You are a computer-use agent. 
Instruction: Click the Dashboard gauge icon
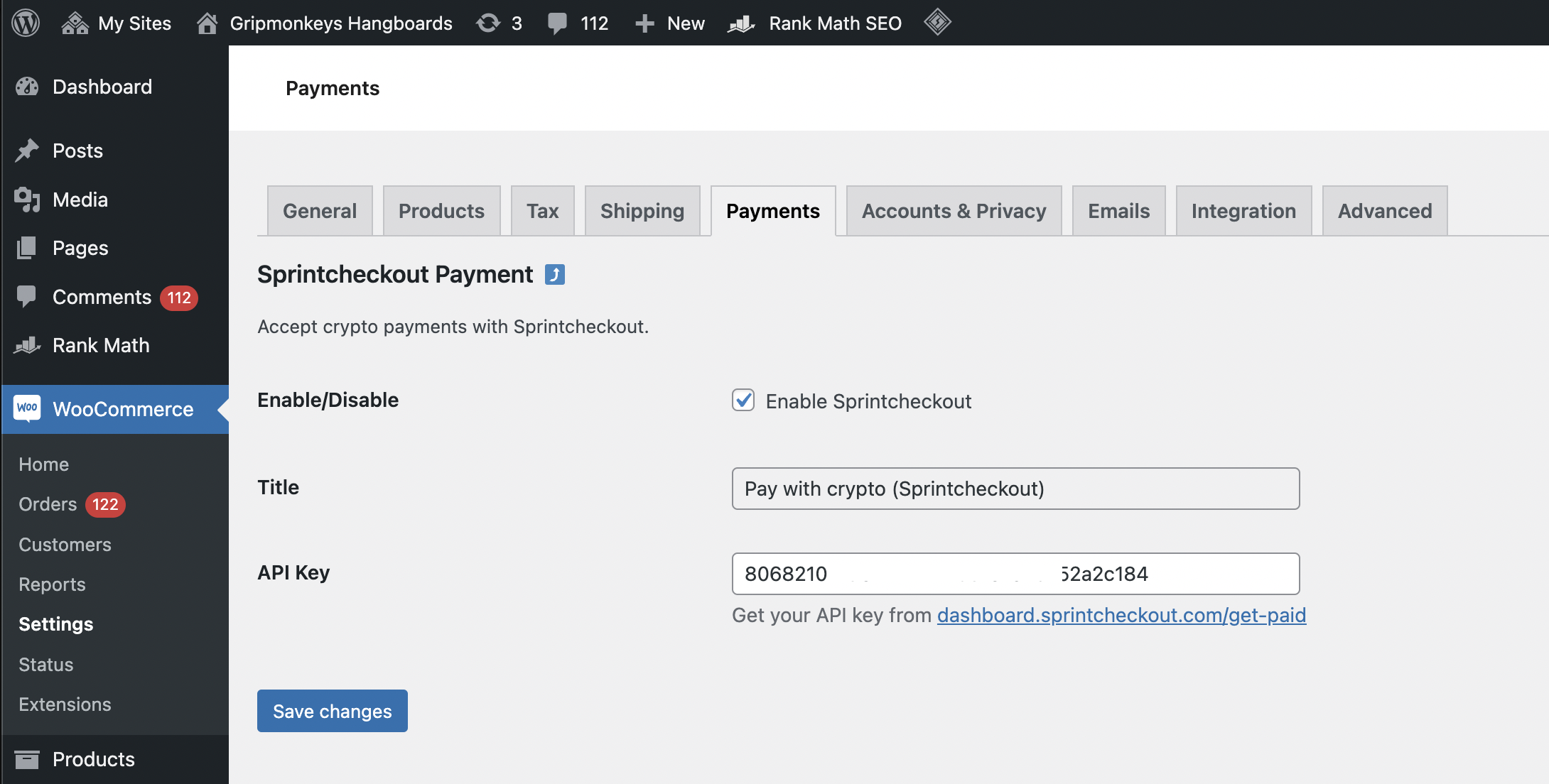[27, 87]
